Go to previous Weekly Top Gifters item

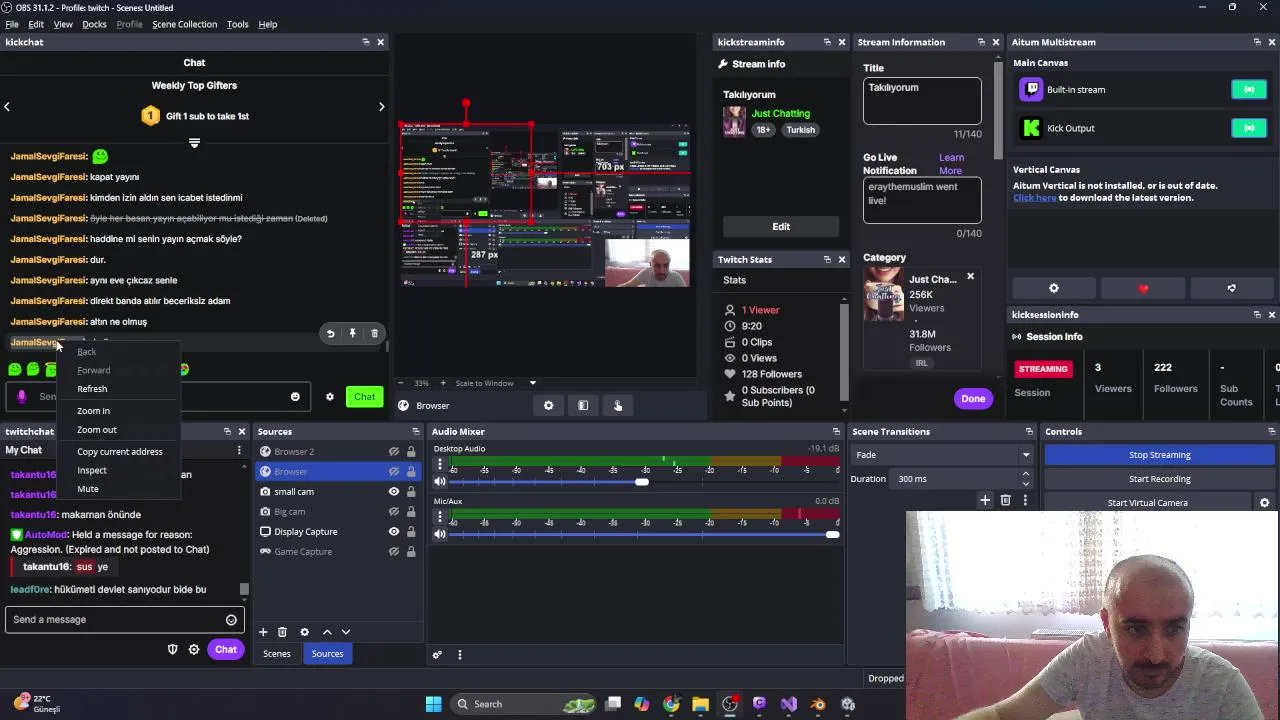pyautogui.click(x=7, y=107)
